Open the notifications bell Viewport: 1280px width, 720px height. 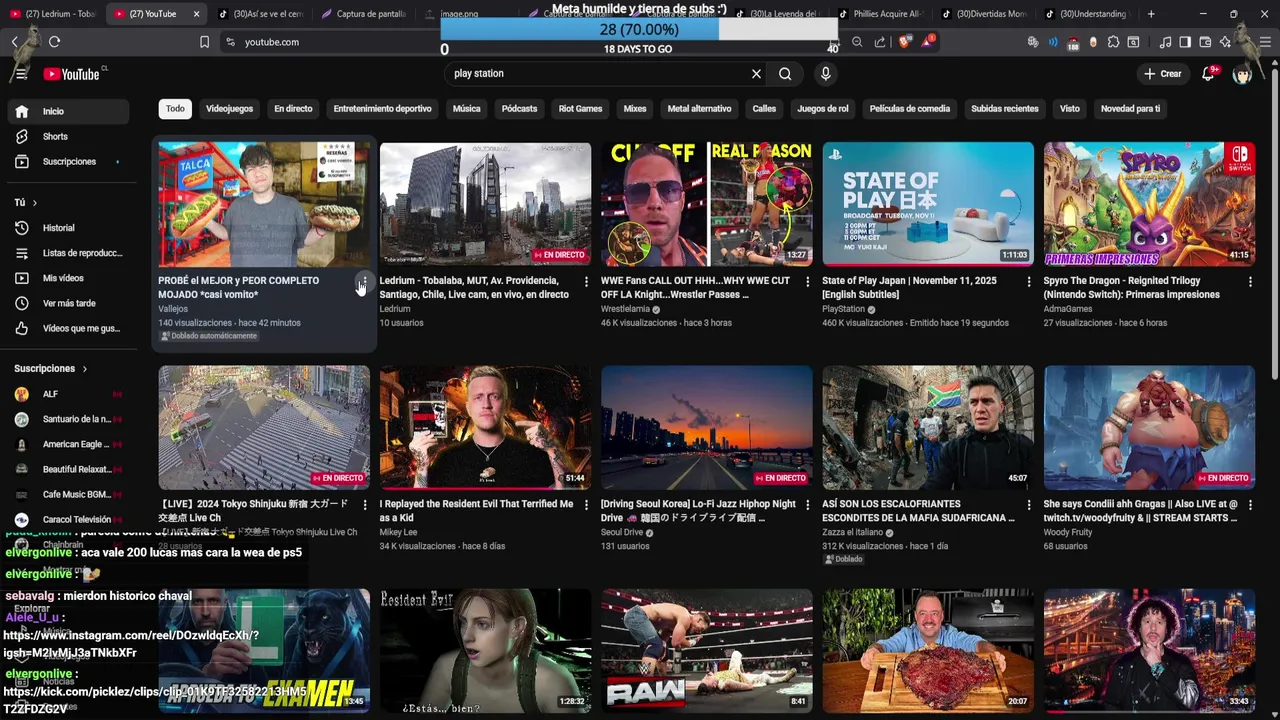(1208, 74)
